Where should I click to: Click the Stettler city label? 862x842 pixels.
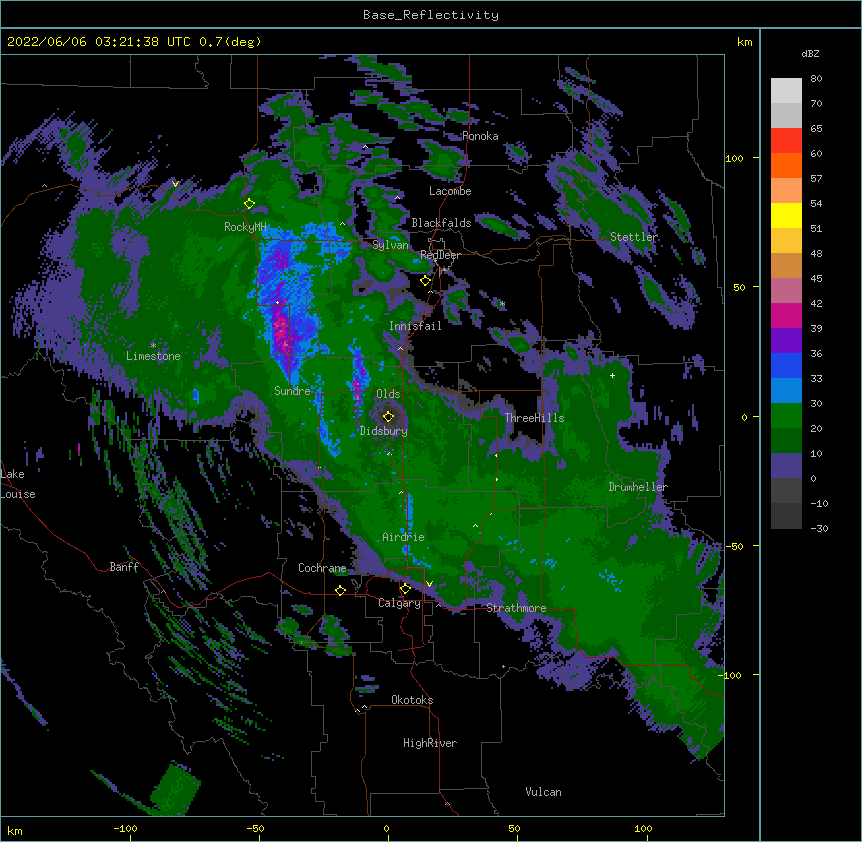pyautogui.click(x=634, y=237)
